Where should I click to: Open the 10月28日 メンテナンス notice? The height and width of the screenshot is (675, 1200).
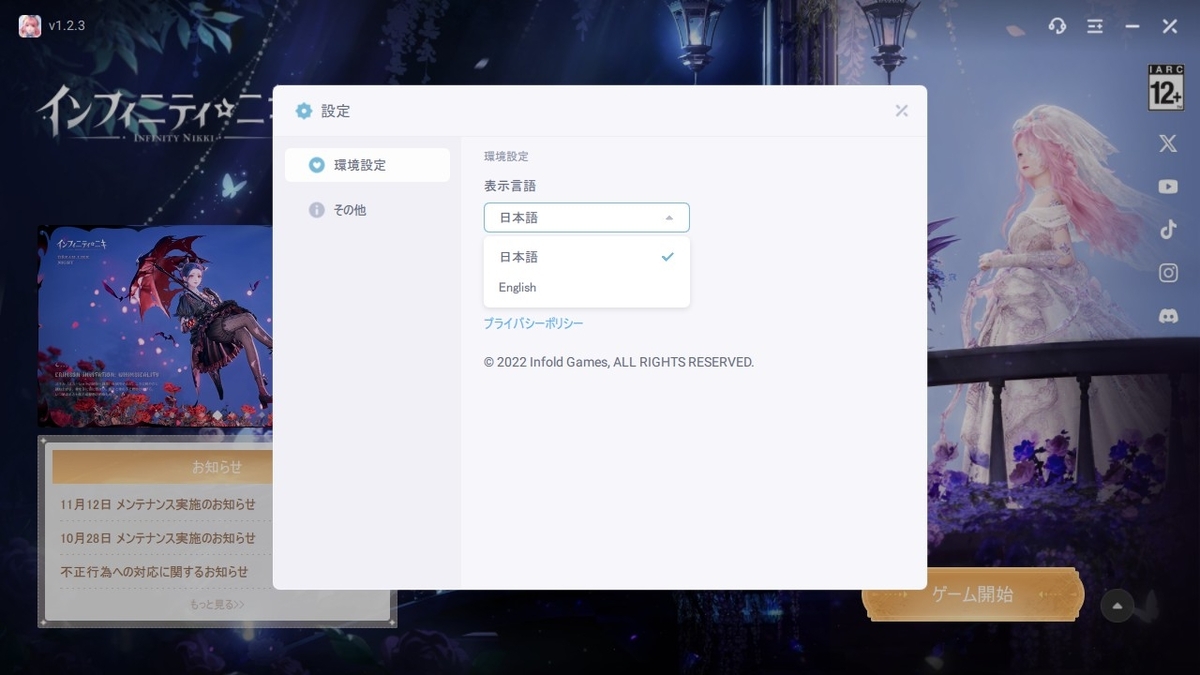coord(158,538)
